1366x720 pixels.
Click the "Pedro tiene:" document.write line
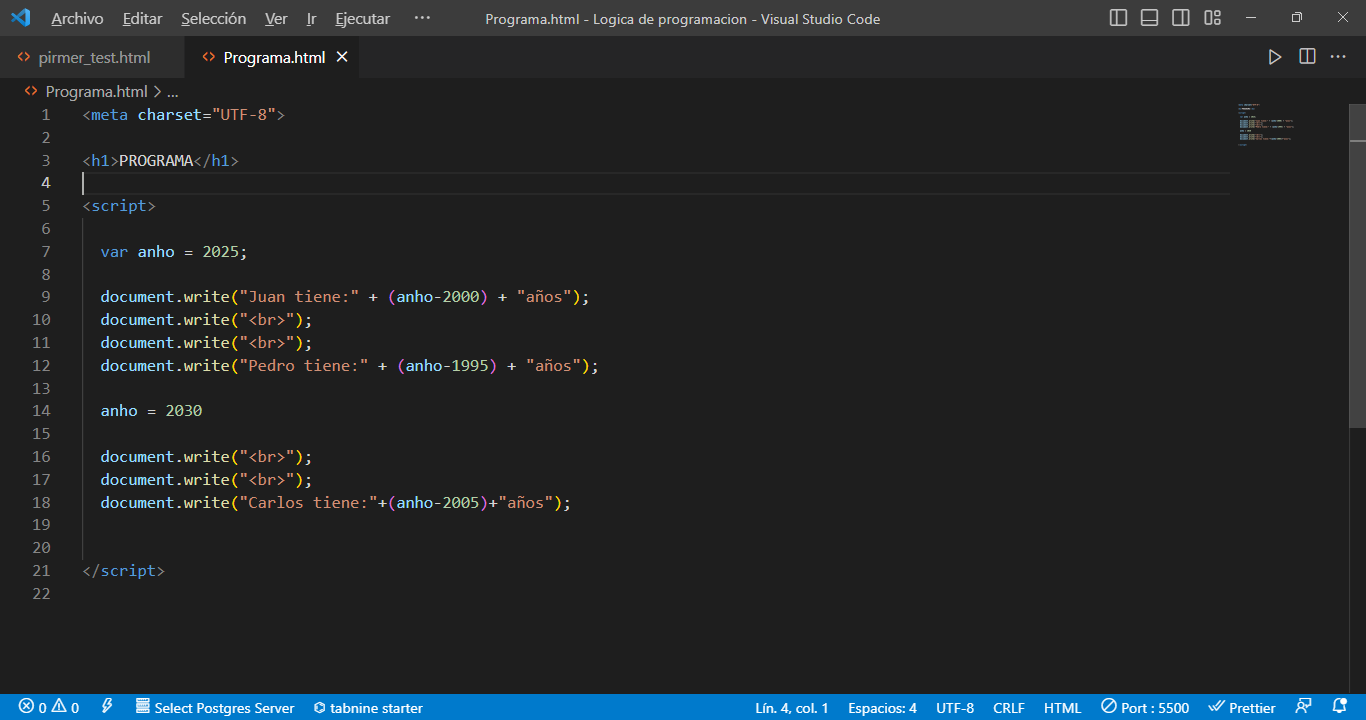[x=350, y=366]
